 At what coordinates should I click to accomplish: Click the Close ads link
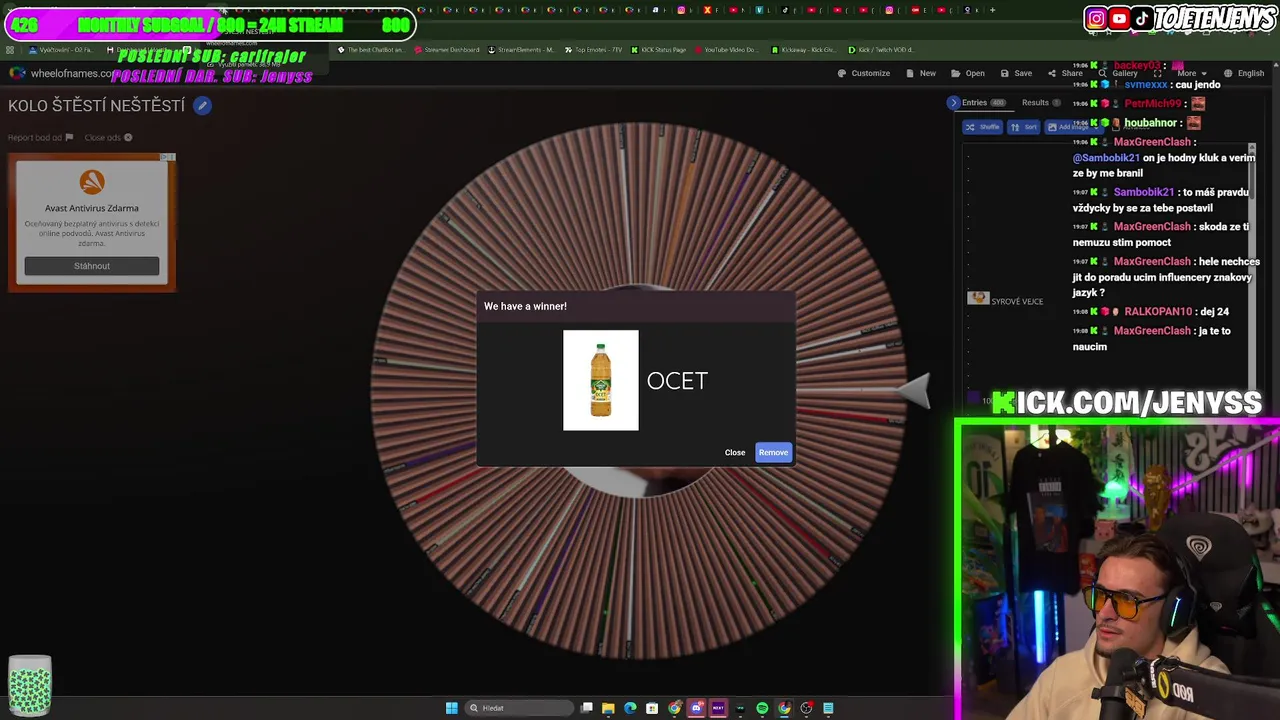[108, 137]
